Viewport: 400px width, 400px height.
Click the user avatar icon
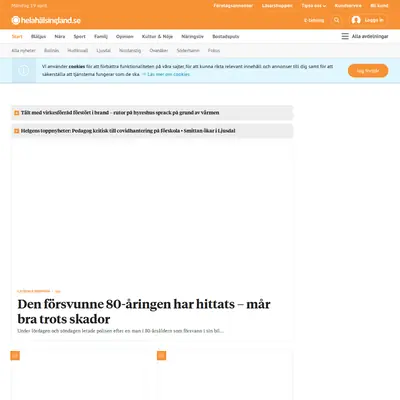(356, 20)
